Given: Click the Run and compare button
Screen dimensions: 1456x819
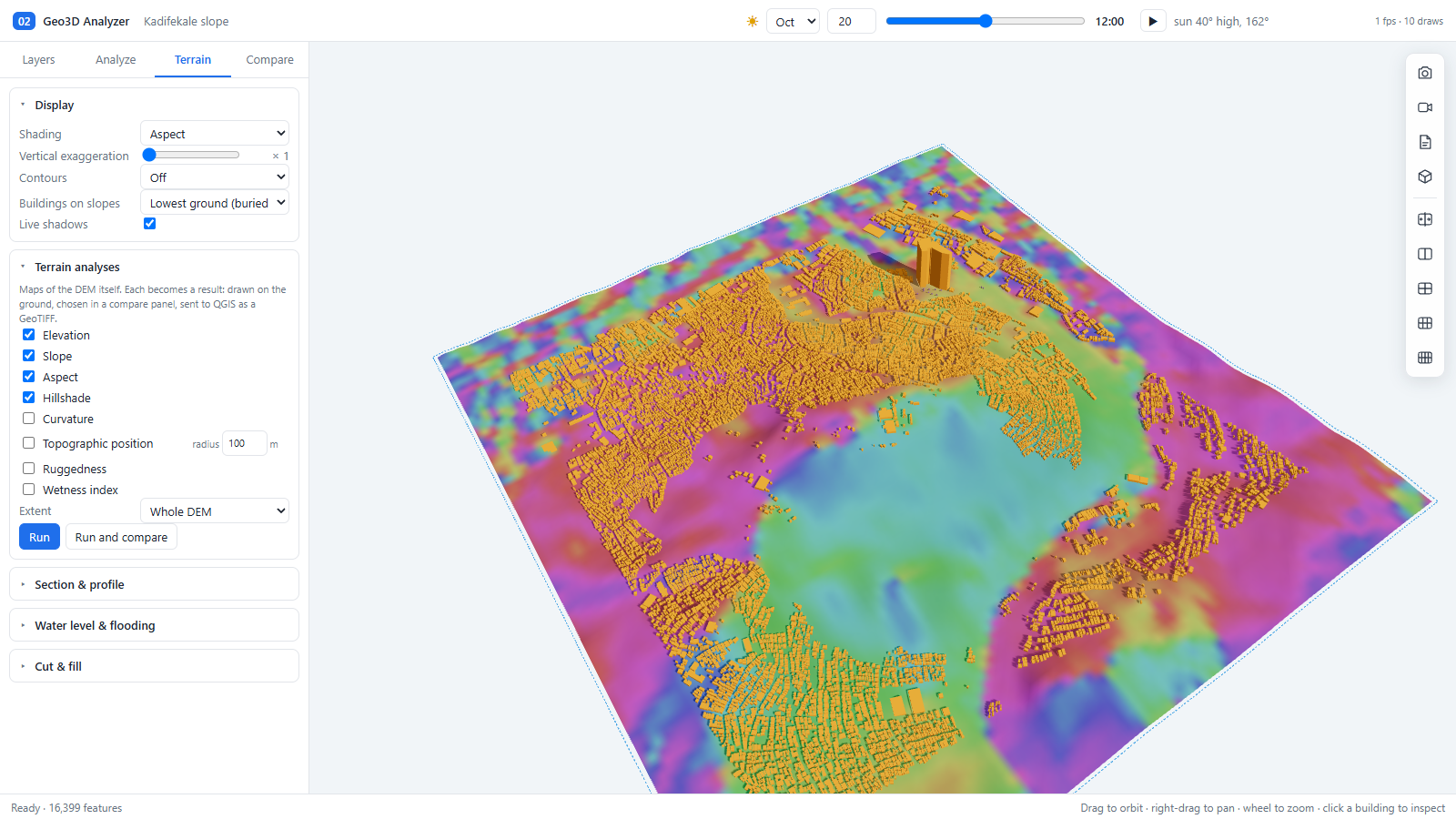Looking at the screenshot, I should (x=121, y=537).
